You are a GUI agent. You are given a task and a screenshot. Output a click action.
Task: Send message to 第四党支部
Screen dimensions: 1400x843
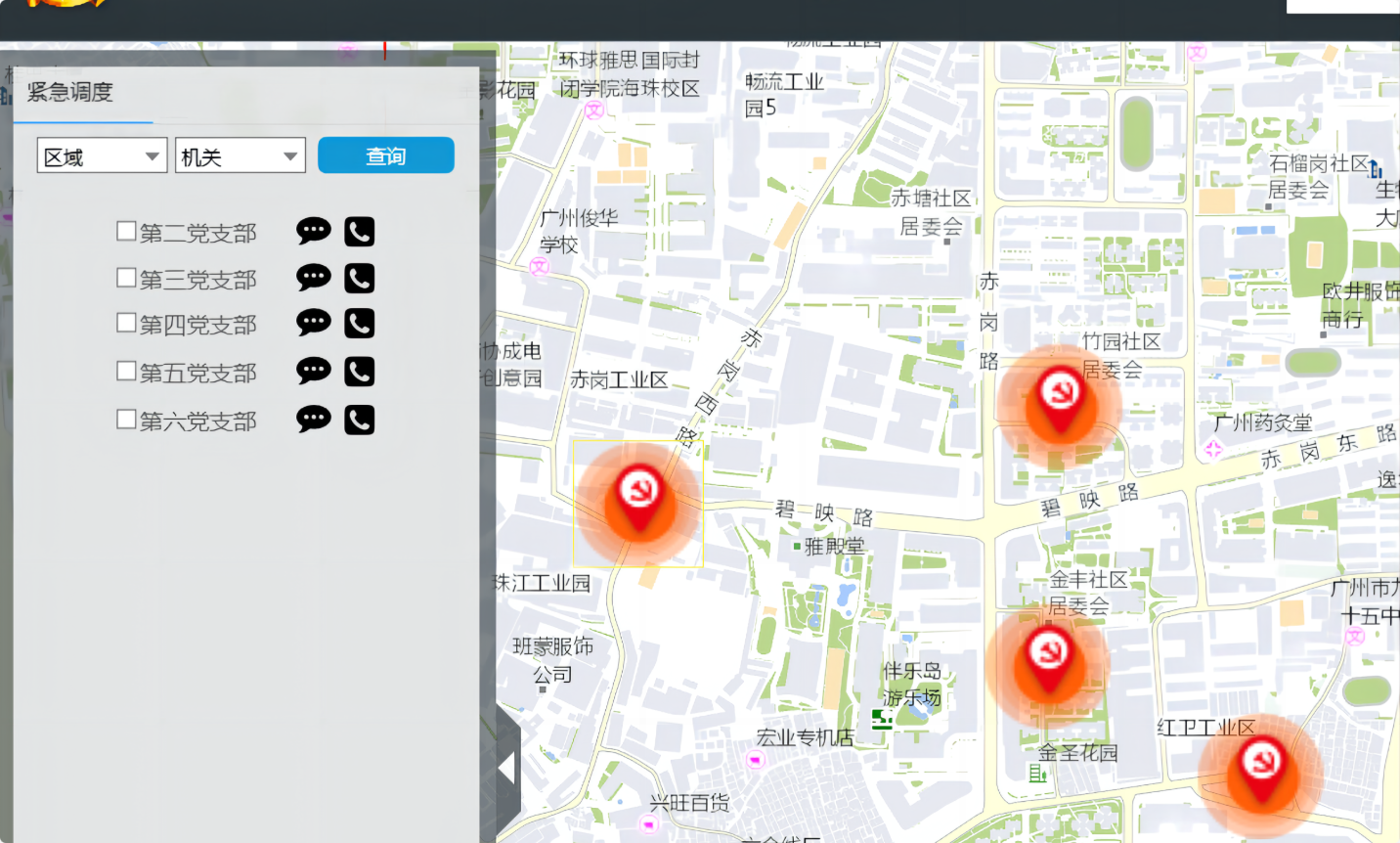(314, 323)
